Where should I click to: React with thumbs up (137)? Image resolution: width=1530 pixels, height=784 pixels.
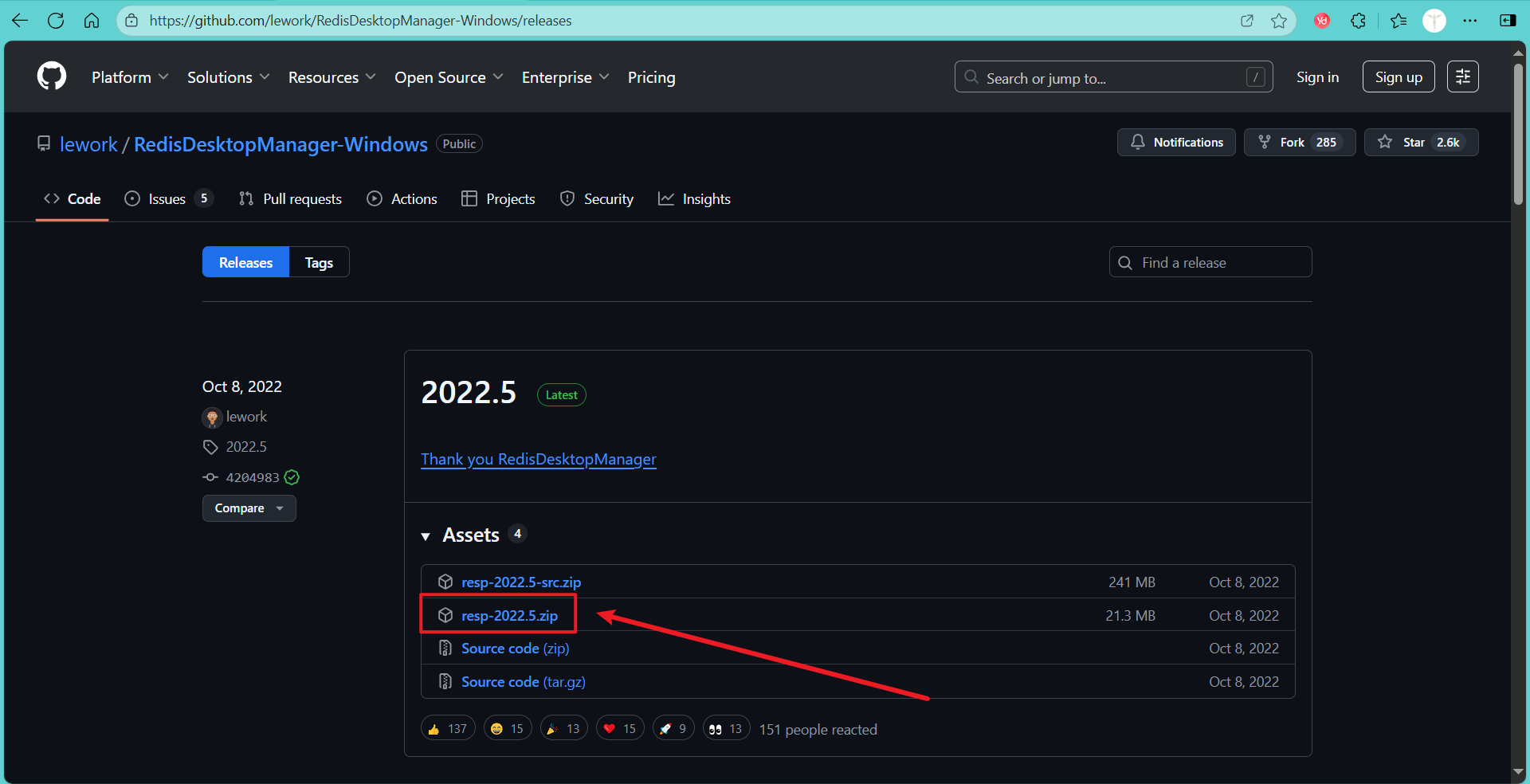(x=448, y=729)
